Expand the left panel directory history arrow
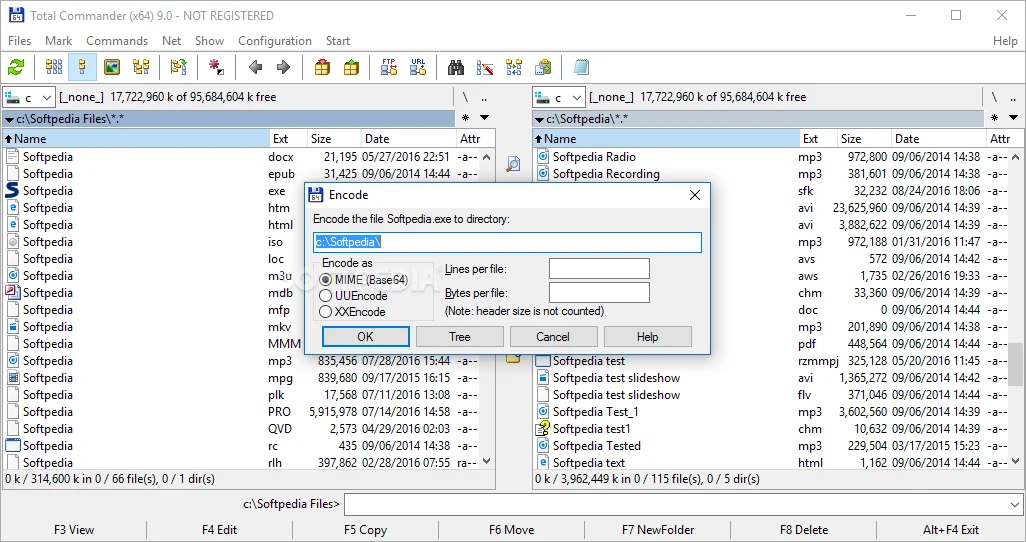 484,118
